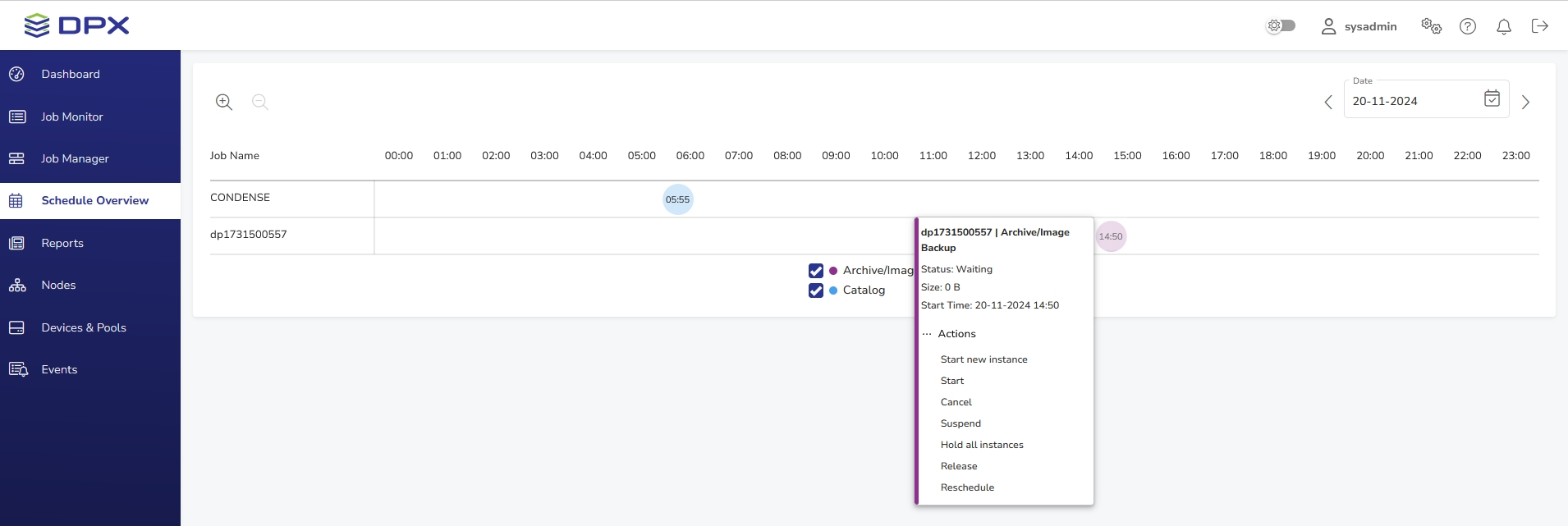Click the 05:55 CONDENSE timeline marker
This screenshot has height=526, width=1568.
(677, 199)
